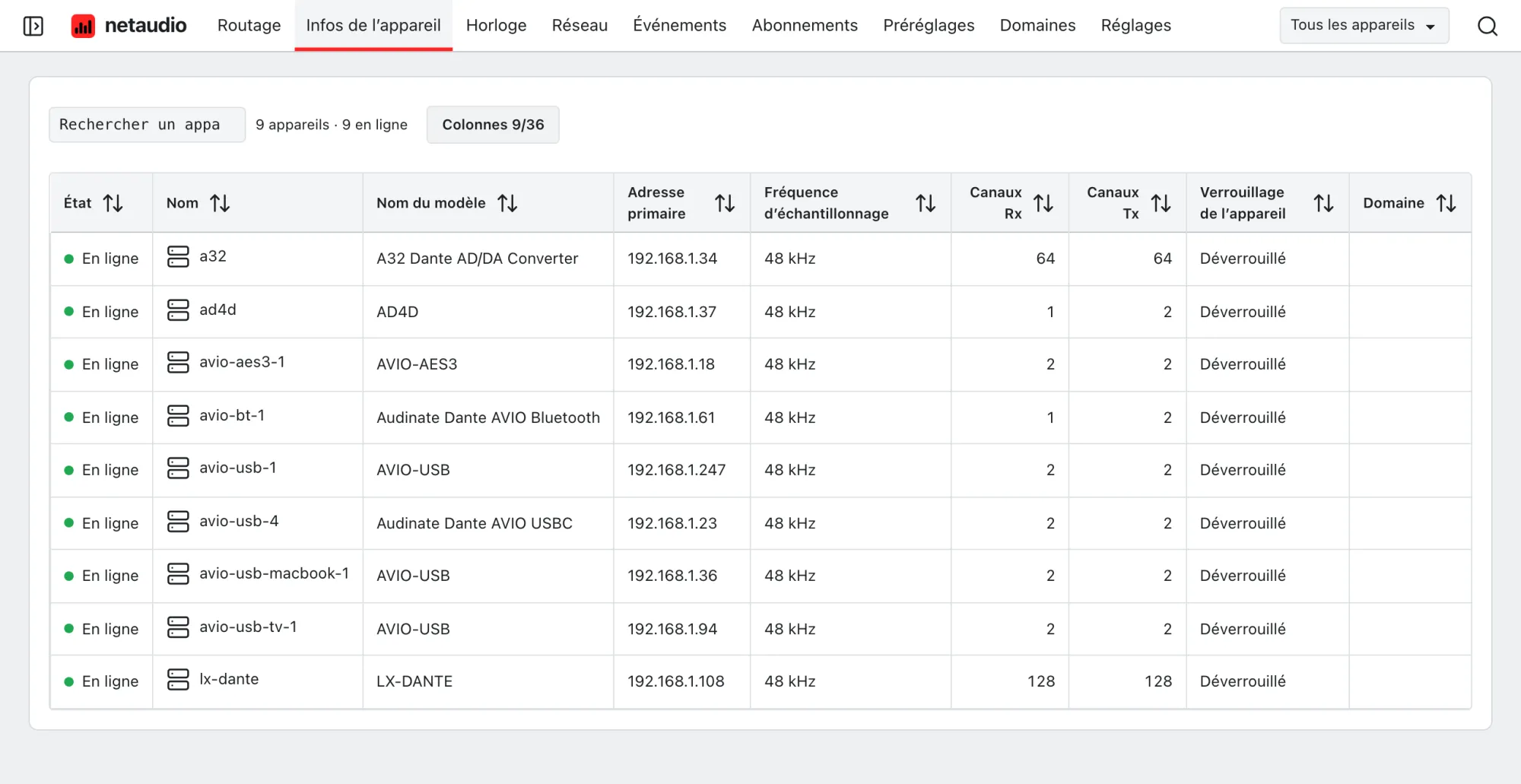Sort by Canaux Rx arrows
Screen dimensions: 1521x784
click(x=1043, y=203)
